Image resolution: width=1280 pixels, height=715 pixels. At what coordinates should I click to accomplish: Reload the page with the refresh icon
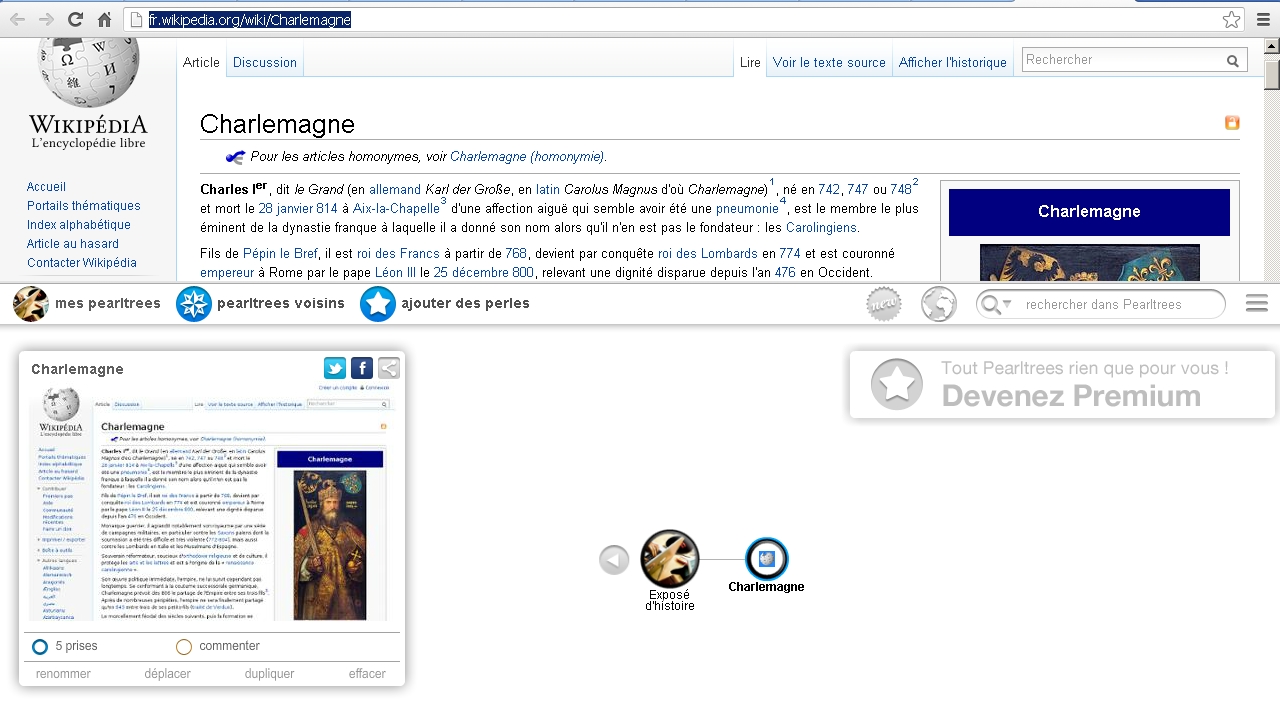click(x=75, y=19)
